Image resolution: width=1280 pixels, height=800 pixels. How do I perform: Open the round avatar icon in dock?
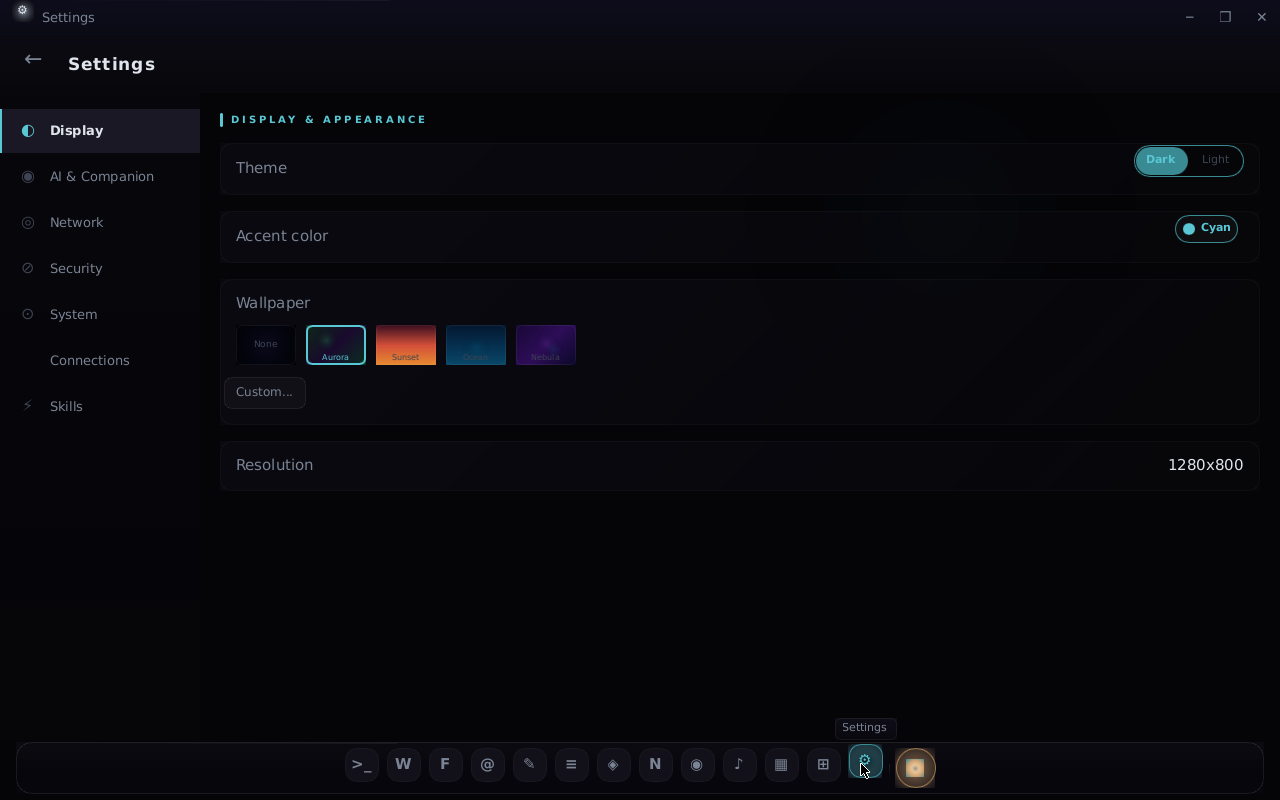[915, 768]
